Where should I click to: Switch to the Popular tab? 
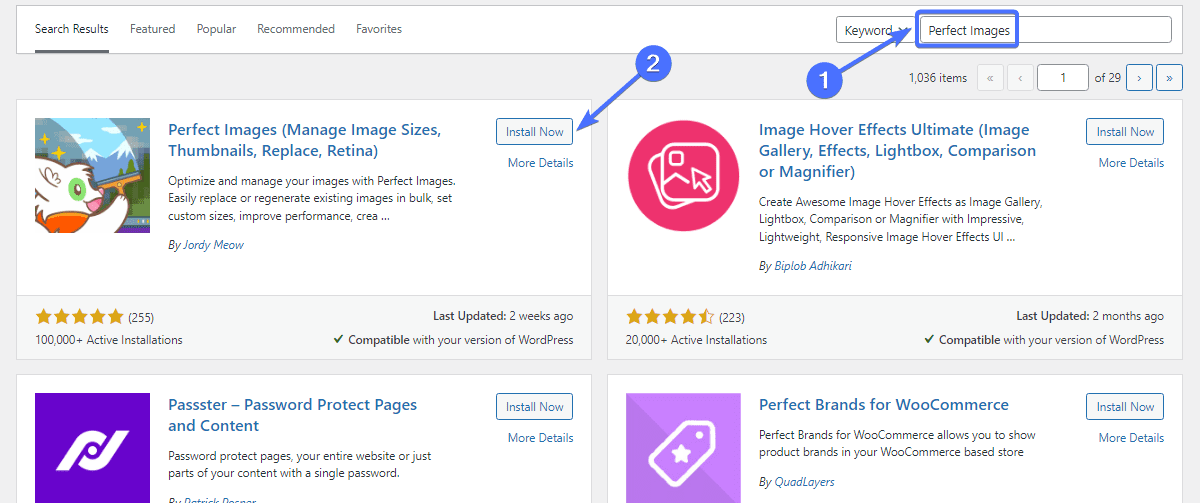tap(216, 29)
